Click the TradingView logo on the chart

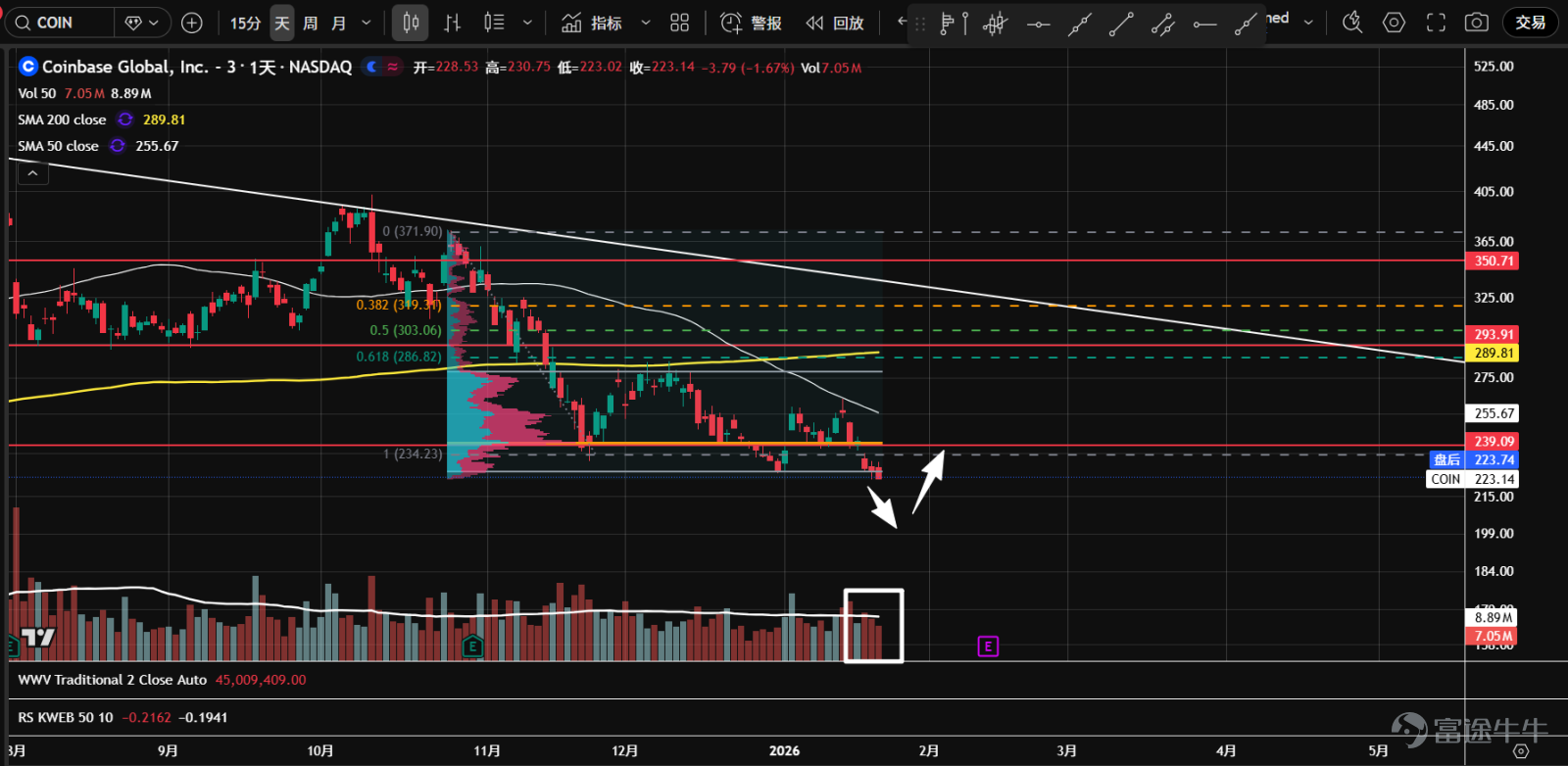pos(39,638)
